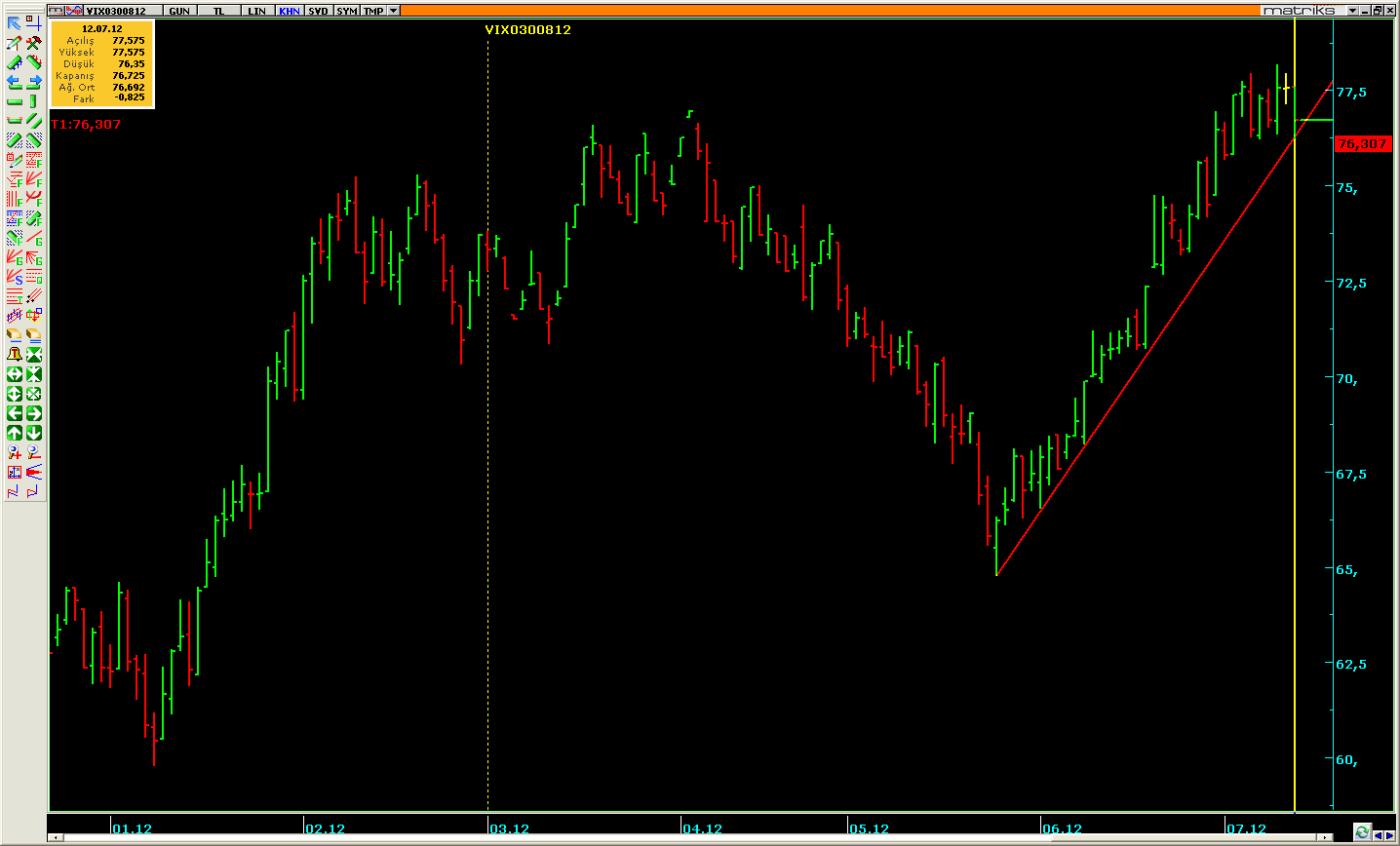Click the yellow bell alarm icon
The height and width of the screenshot is (846, 1400).
[14, 355]
